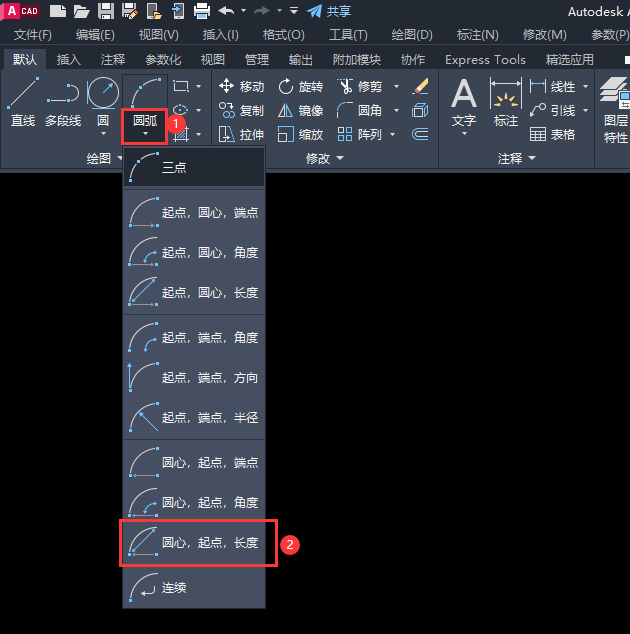Click the 线性 linear dimension tool
630x634 pixels.
click(552, 86)
